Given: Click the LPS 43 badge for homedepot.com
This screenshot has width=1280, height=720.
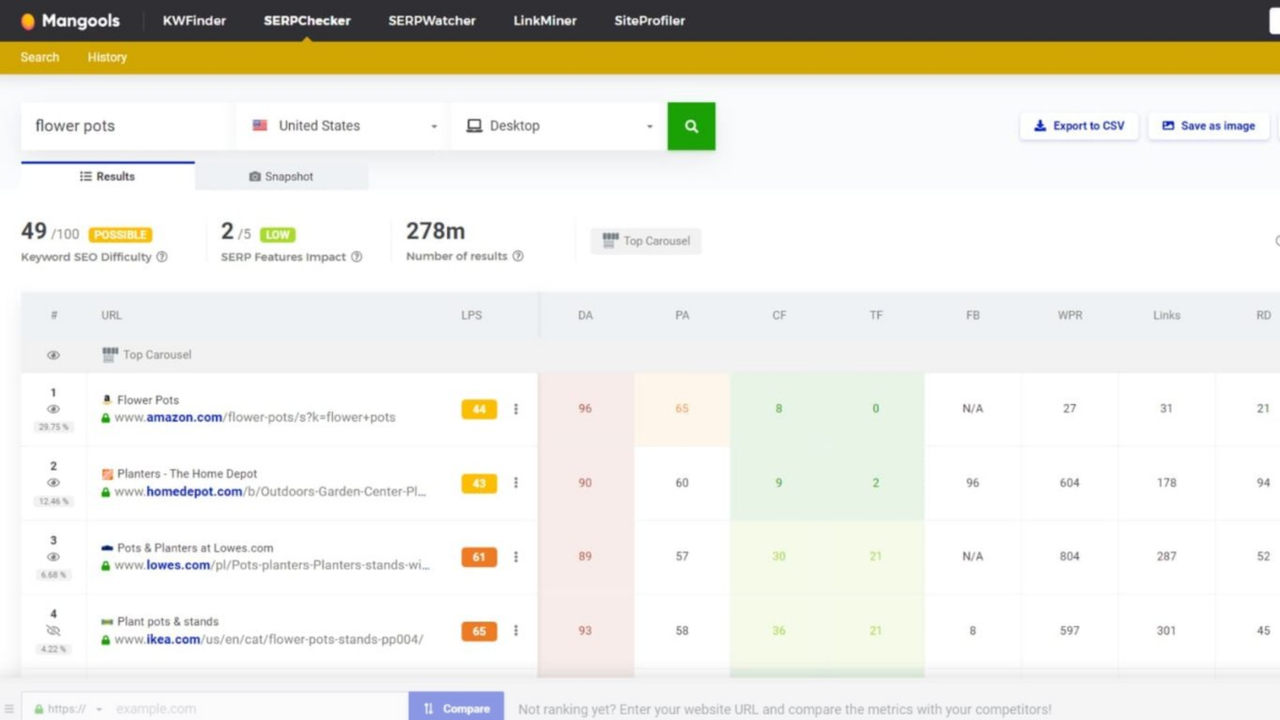Looking at the screenshot, I should 479,483.
